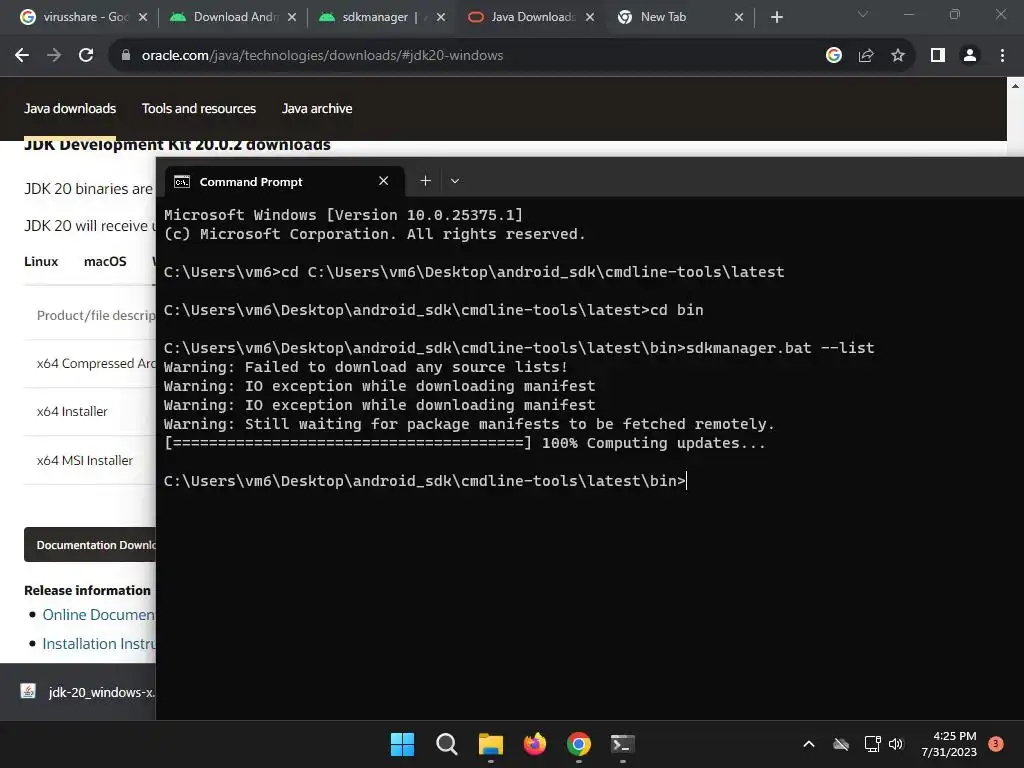Go back in Chrome with the back arrow

tap(22, 56)
